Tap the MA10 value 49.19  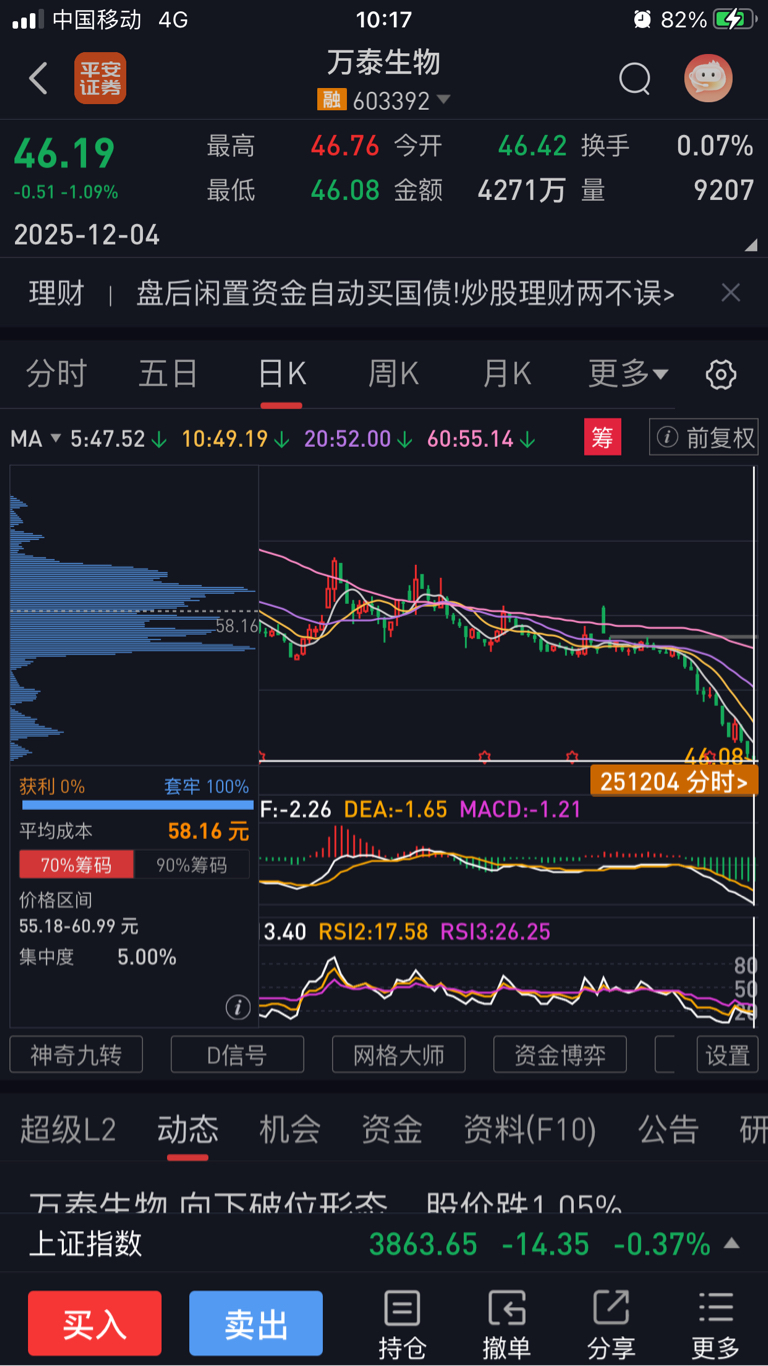tap(236, 438)
